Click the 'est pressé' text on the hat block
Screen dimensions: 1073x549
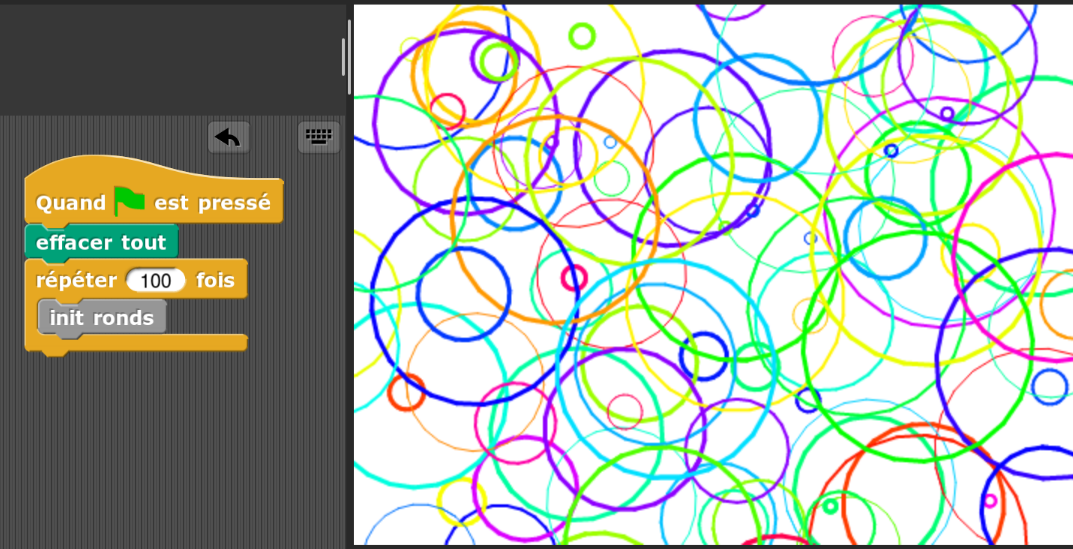[212, 203]
